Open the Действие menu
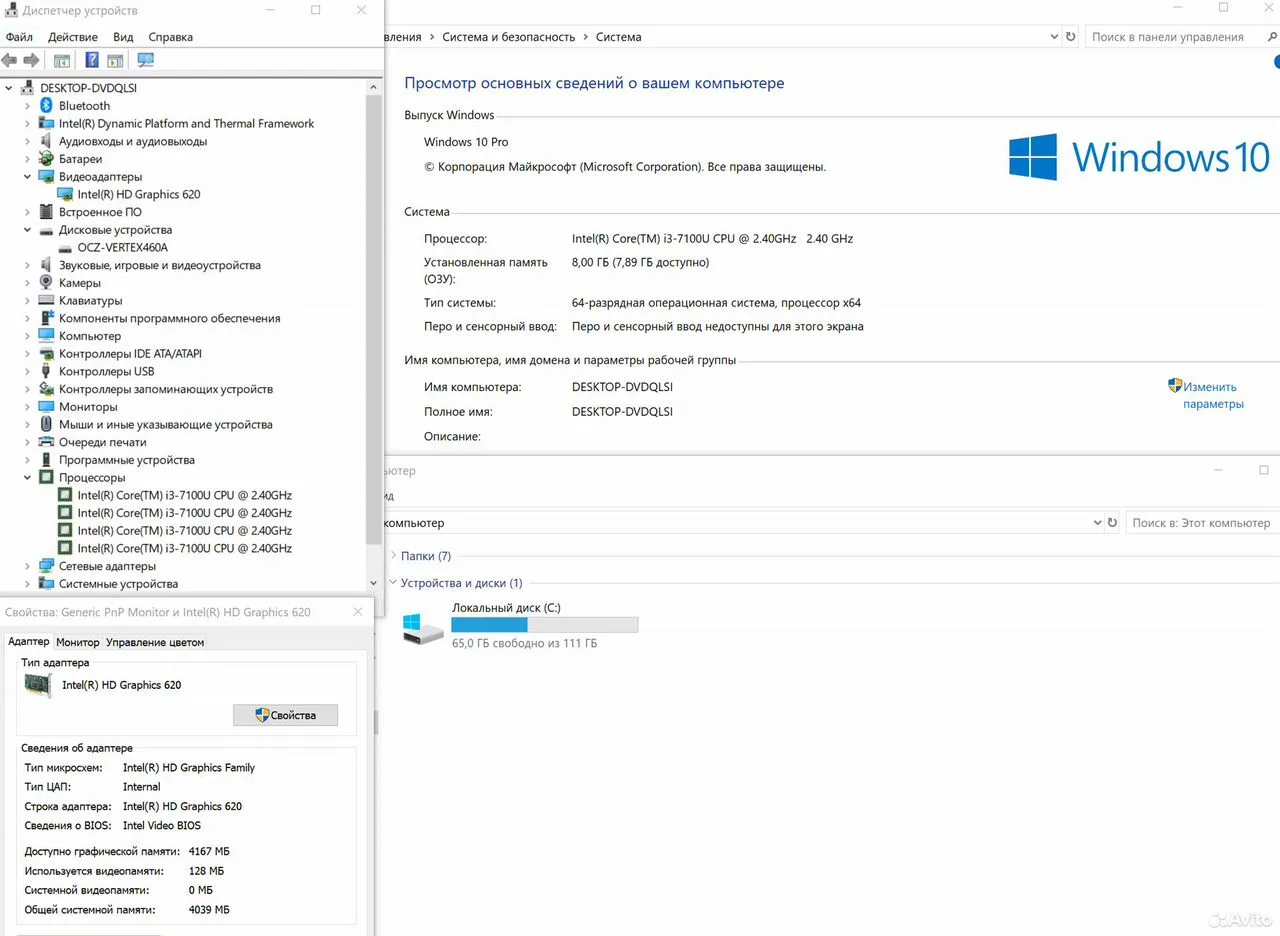Viewport: 1280px width, 936px height. click(73, 37)
